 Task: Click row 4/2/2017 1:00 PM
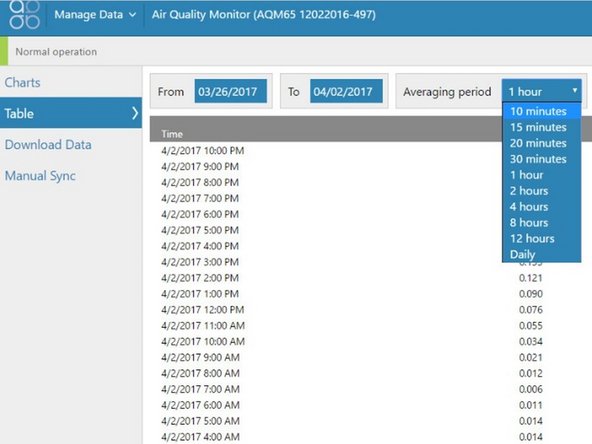(x=200, y=294)
